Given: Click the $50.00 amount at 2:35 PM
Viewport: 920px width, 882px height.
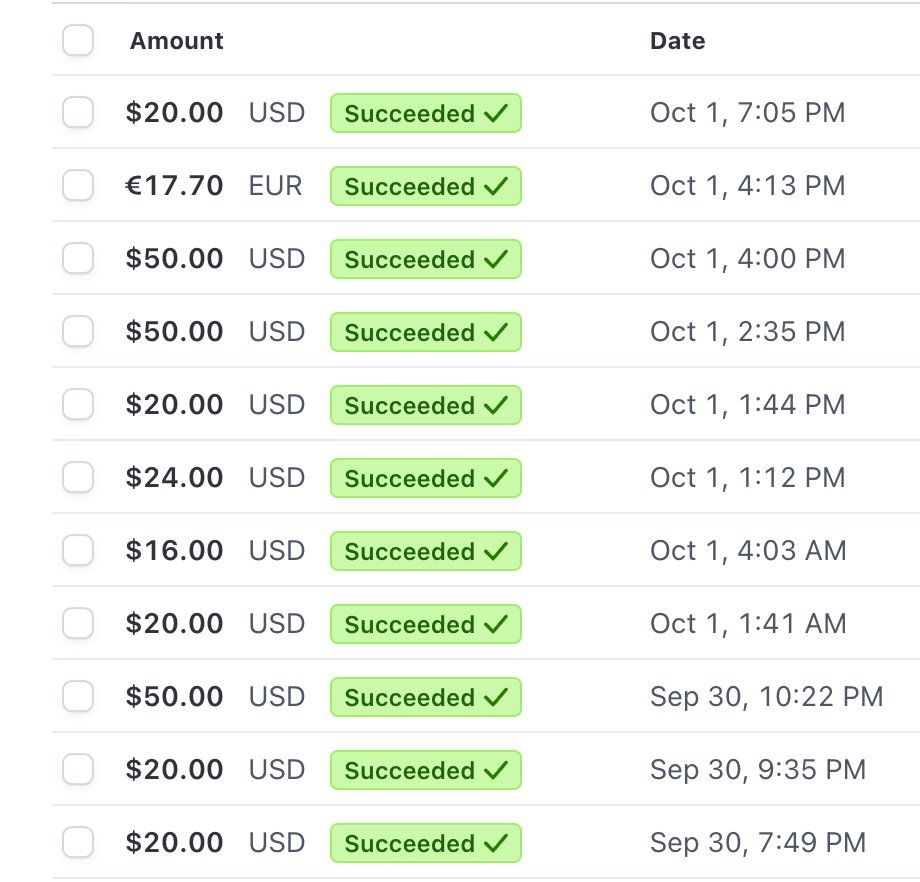Looking at the screenshot, I should [x=174, y=332].
